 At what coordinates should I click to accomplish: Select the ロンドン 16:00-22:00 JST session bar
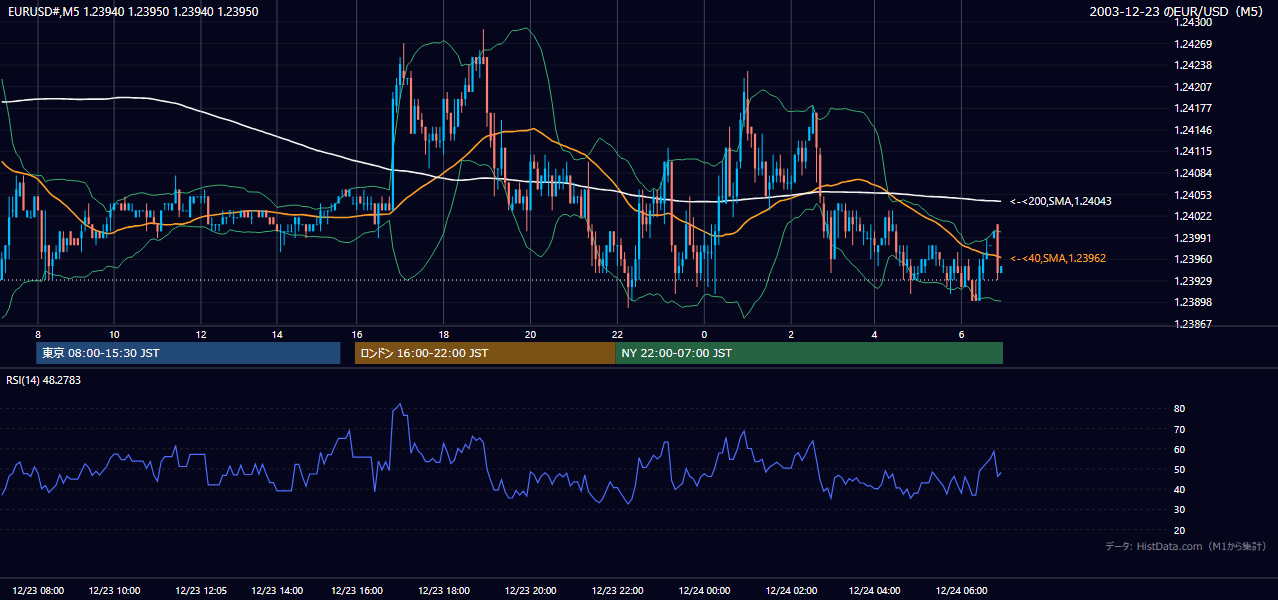tap(485, 353)
